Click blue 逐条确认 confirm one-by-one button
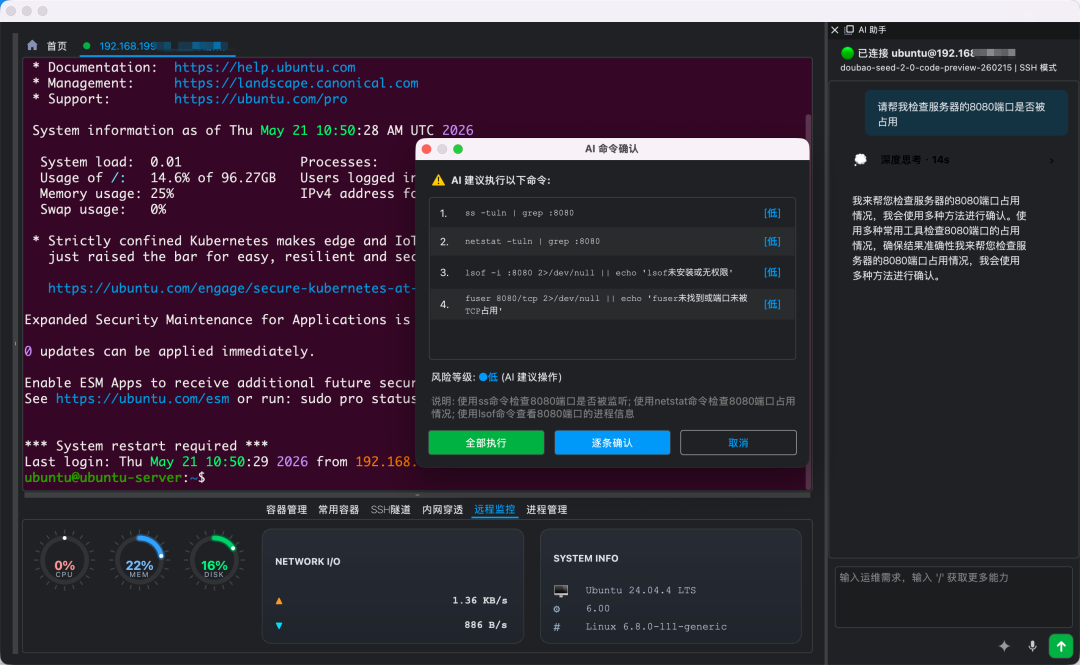Viewport: 1080px width, 665px height. coord(612,442)
